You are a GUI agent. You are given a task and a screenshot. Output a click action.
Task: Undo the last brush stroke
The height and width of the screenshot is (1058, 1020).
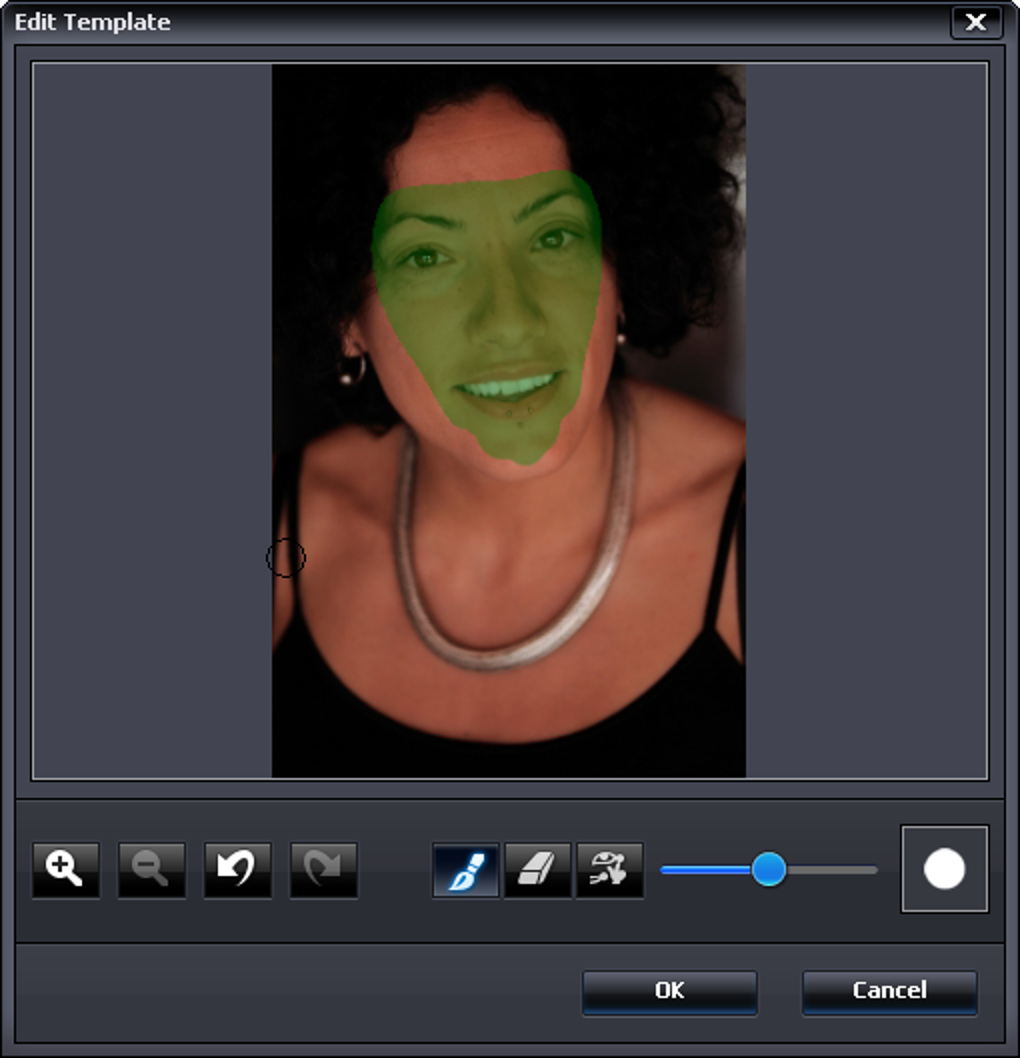[x=237, y=870]
